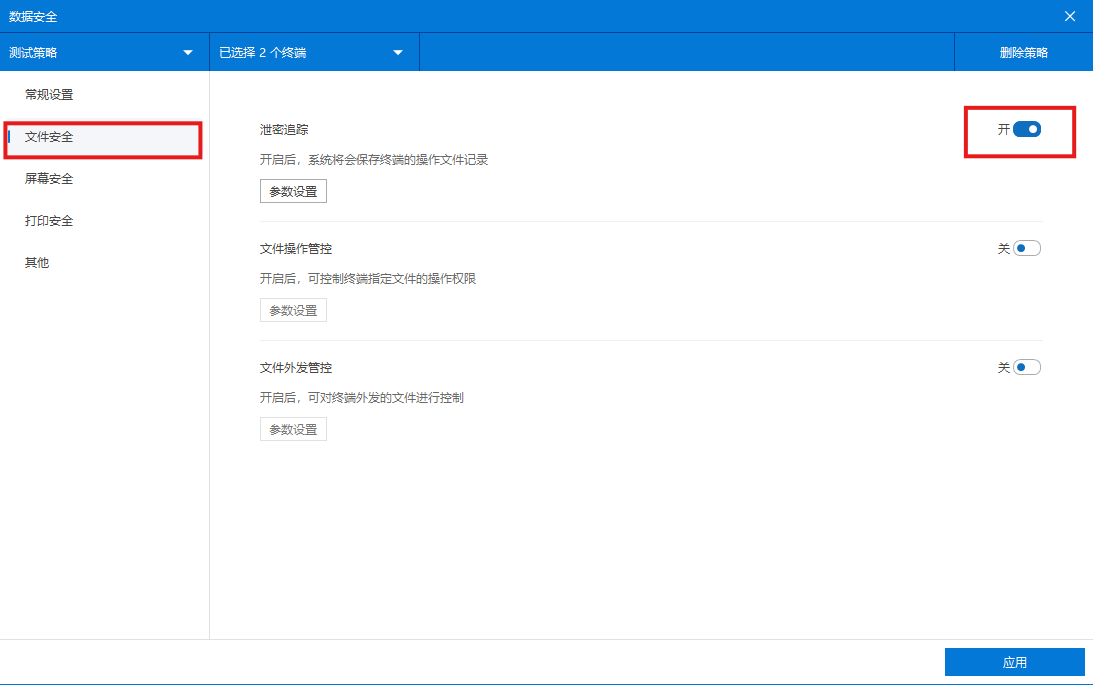This screenshot has height=685, width=1093.
Task: Click the 删除策略 delete policy button
Action: [1022, 52]
